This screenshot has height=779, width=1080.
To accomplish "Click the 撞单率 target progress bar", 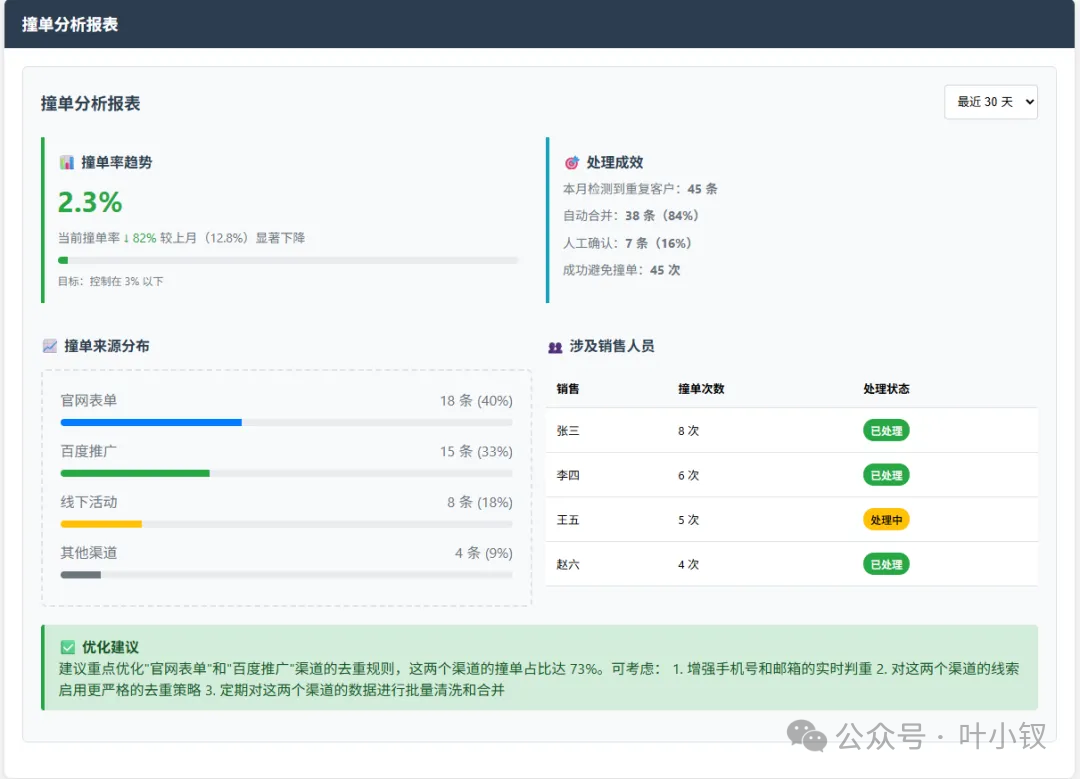I will click(x=288, y=260).
